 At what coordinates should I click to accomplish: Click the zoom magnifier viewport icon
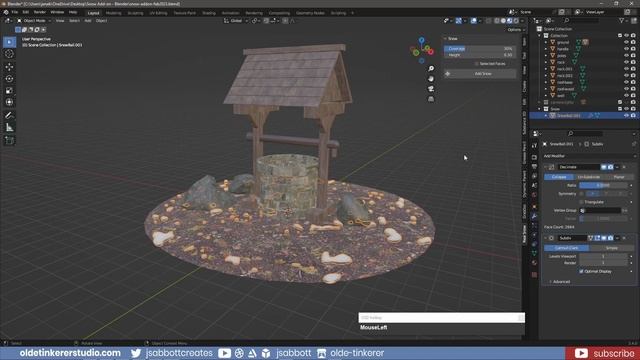point(431,68)
